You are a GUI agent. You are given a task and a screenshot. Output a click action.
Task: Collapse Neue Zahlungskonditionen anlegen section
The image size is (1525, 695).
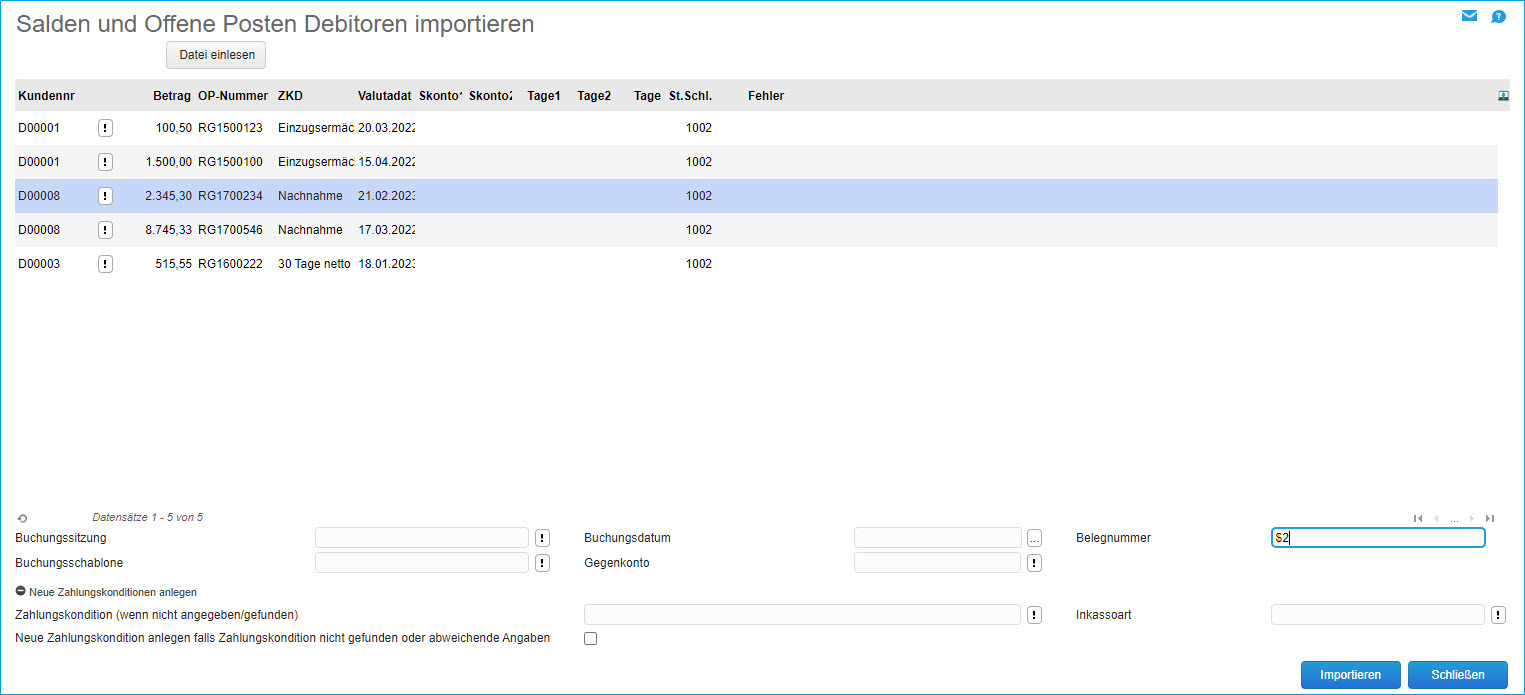pos(21,592)
